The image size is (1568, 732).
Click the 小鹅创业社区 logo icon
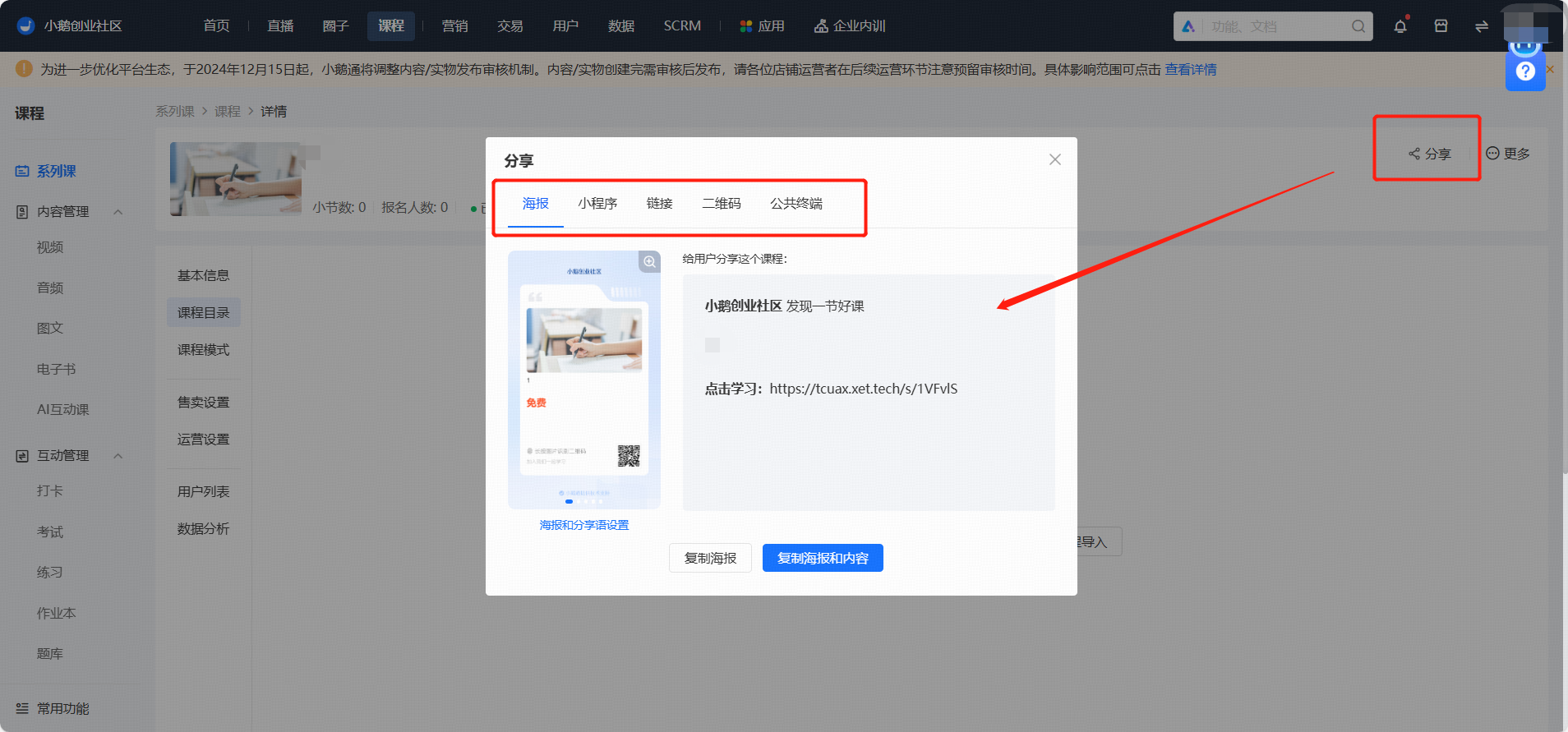(25, 25)
